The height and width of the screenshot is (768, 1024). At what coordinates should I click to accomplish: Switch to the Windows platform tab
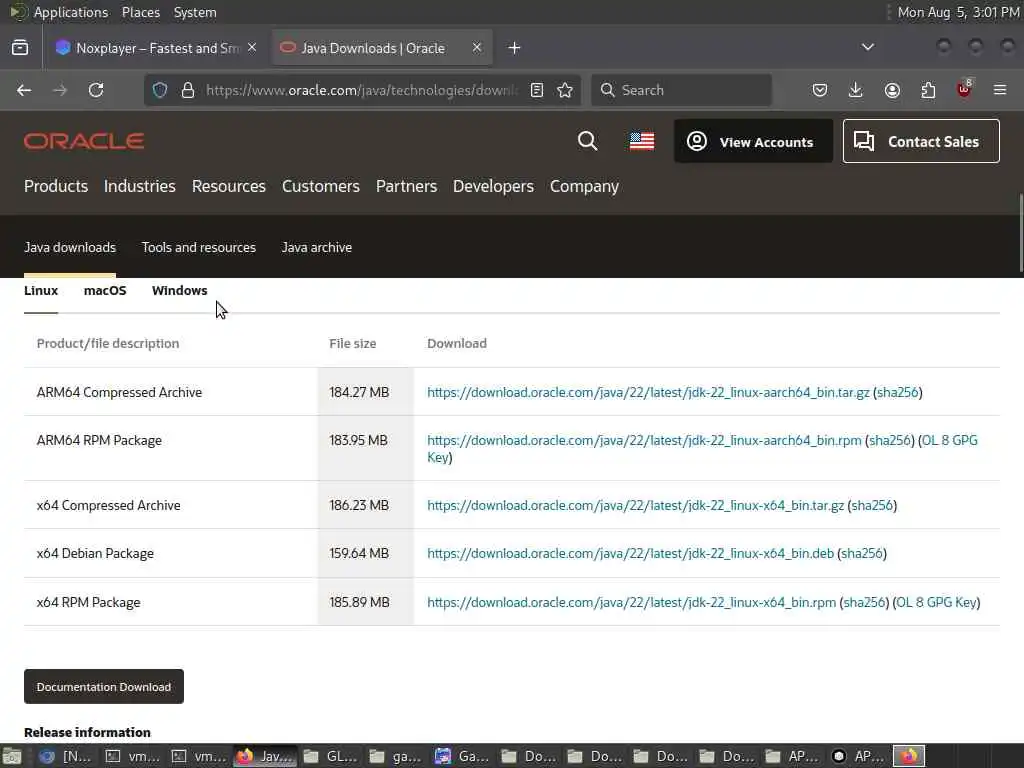(180, 291)
